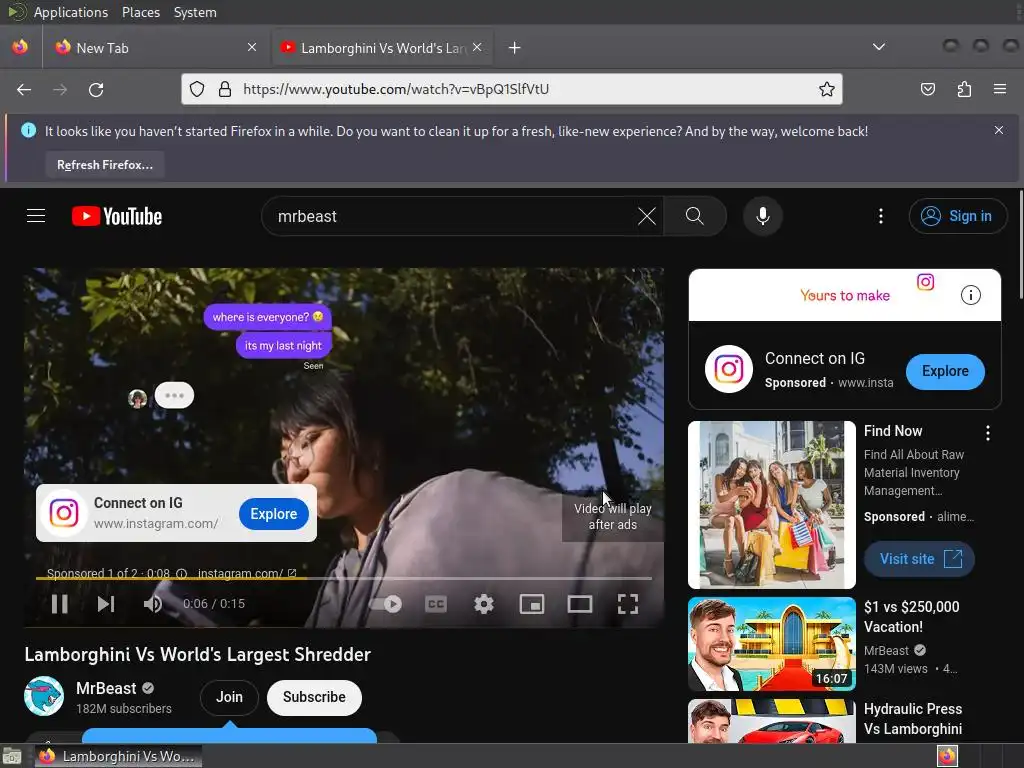Viewport: 1024px width, 768px height.
Task: Go back to previous page
Action: (24, 89)
